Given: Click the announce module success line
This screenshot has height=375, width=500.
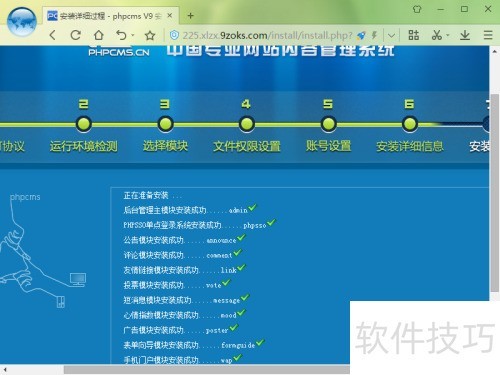Looking at the screenshot, I should point(184,240).
